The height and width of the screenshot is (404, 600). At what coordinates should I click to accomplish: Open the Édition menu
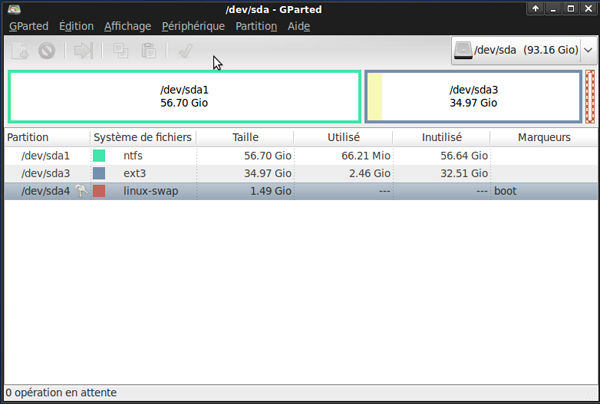click(76, 26)
